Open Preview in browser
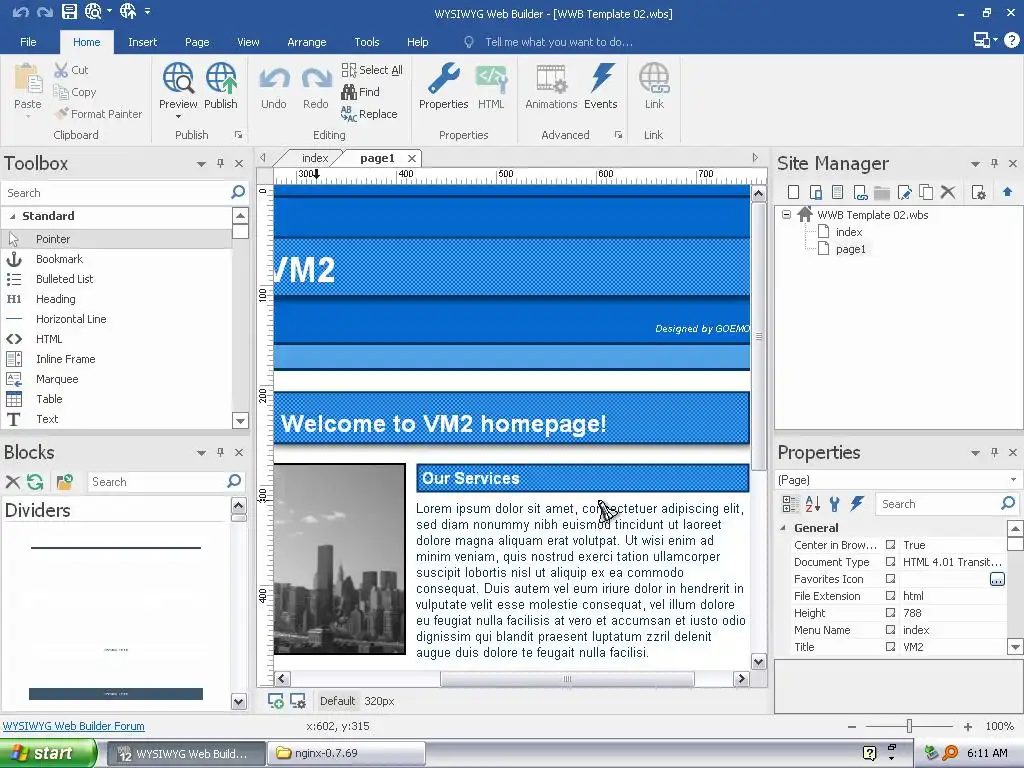The image size is (1024, 768). tap(178, 78)
